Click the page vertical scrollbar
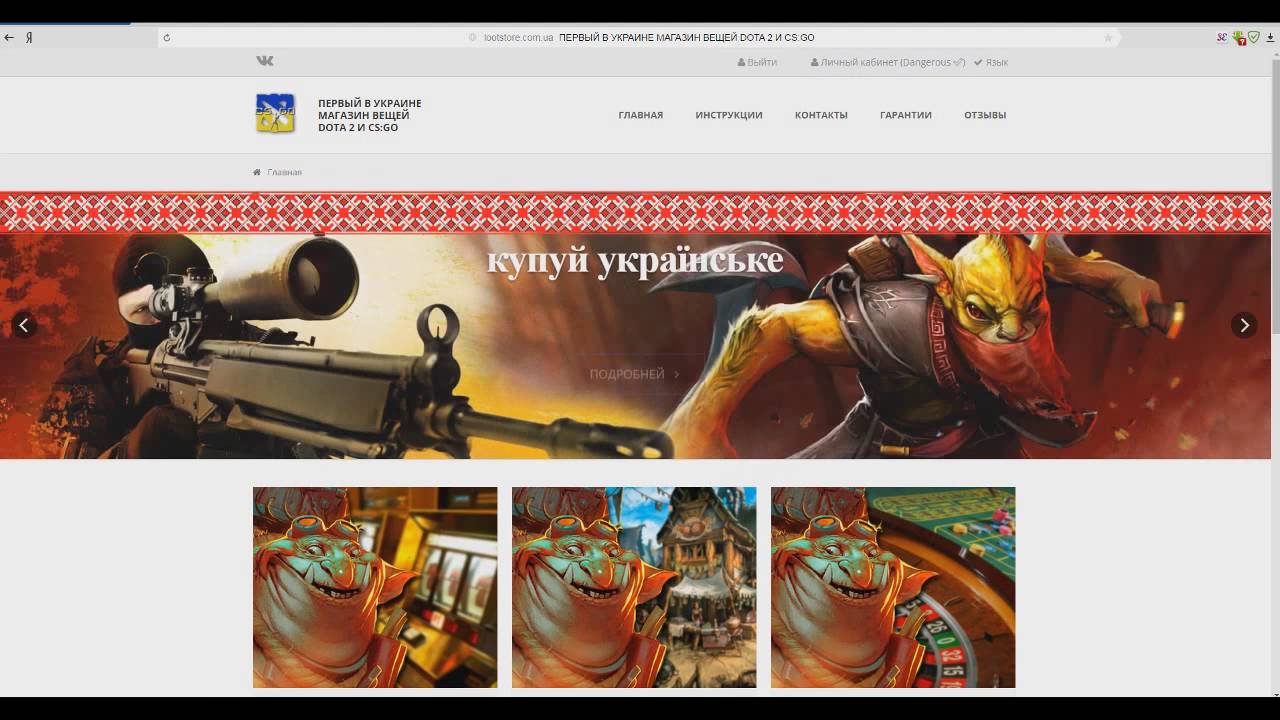Image resolution: width=1280 pixels, height=720 pixels. [x=1275, y=195]
